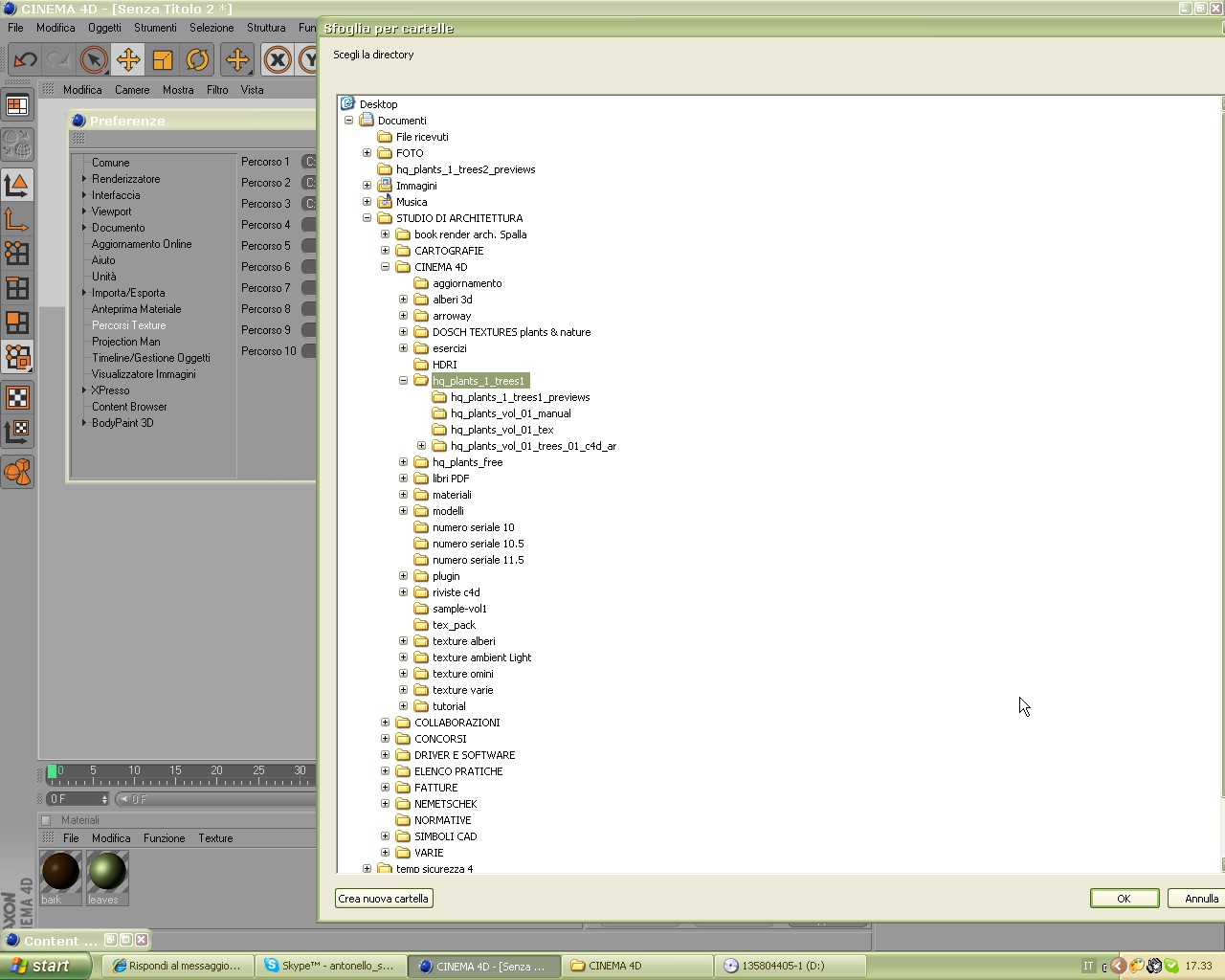The width and height of the screenshot is (1225, 980).
Task: Open the layout switcher icon in left palette
Action: pos(17,106)
